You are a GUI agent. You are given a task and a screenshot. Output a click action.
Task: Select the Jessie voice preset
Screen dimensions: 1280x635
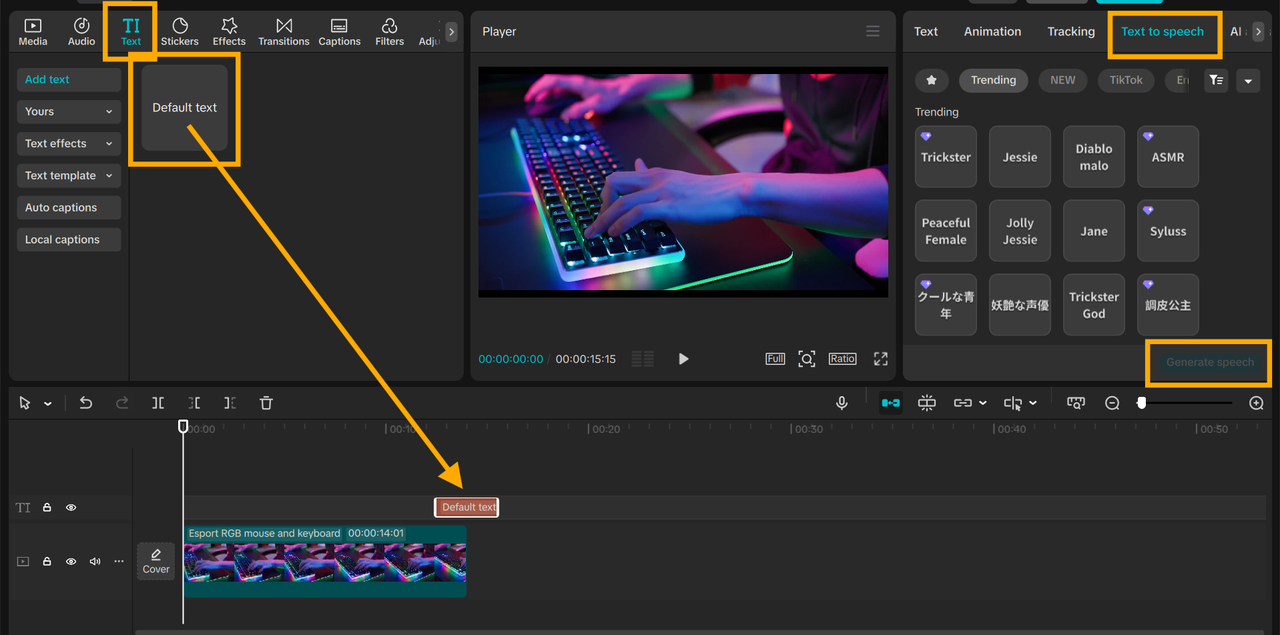tap(1019, 157)
